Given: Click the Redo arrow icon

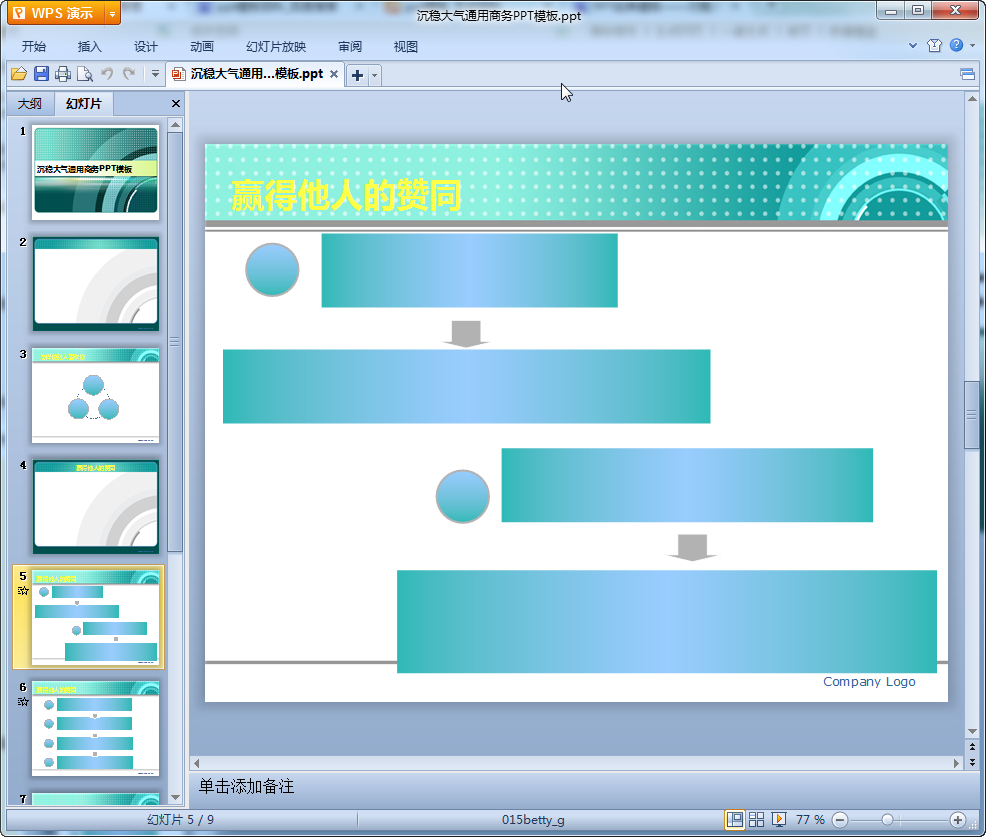Looking at the screenshot, I should 130,74.
